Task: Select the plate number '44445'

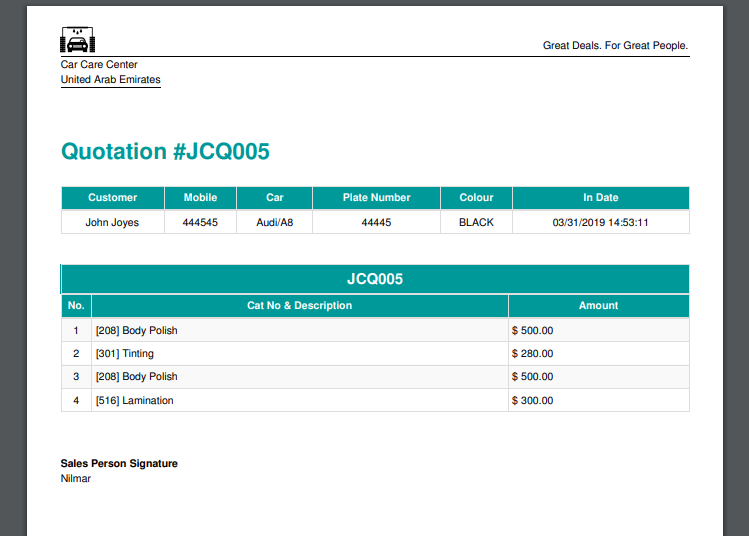Action: [376, 223]
